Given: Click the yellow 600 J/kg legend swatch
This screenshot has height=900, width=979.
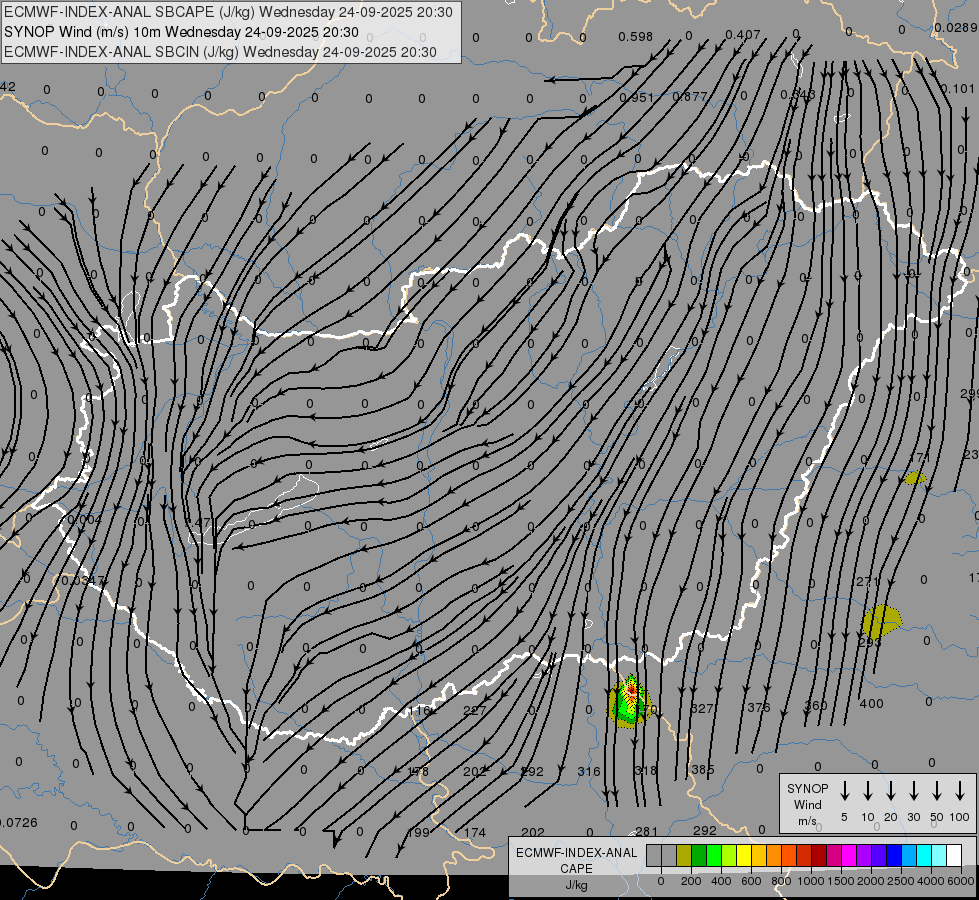Looking at the screenshot, I should point(744,855).
